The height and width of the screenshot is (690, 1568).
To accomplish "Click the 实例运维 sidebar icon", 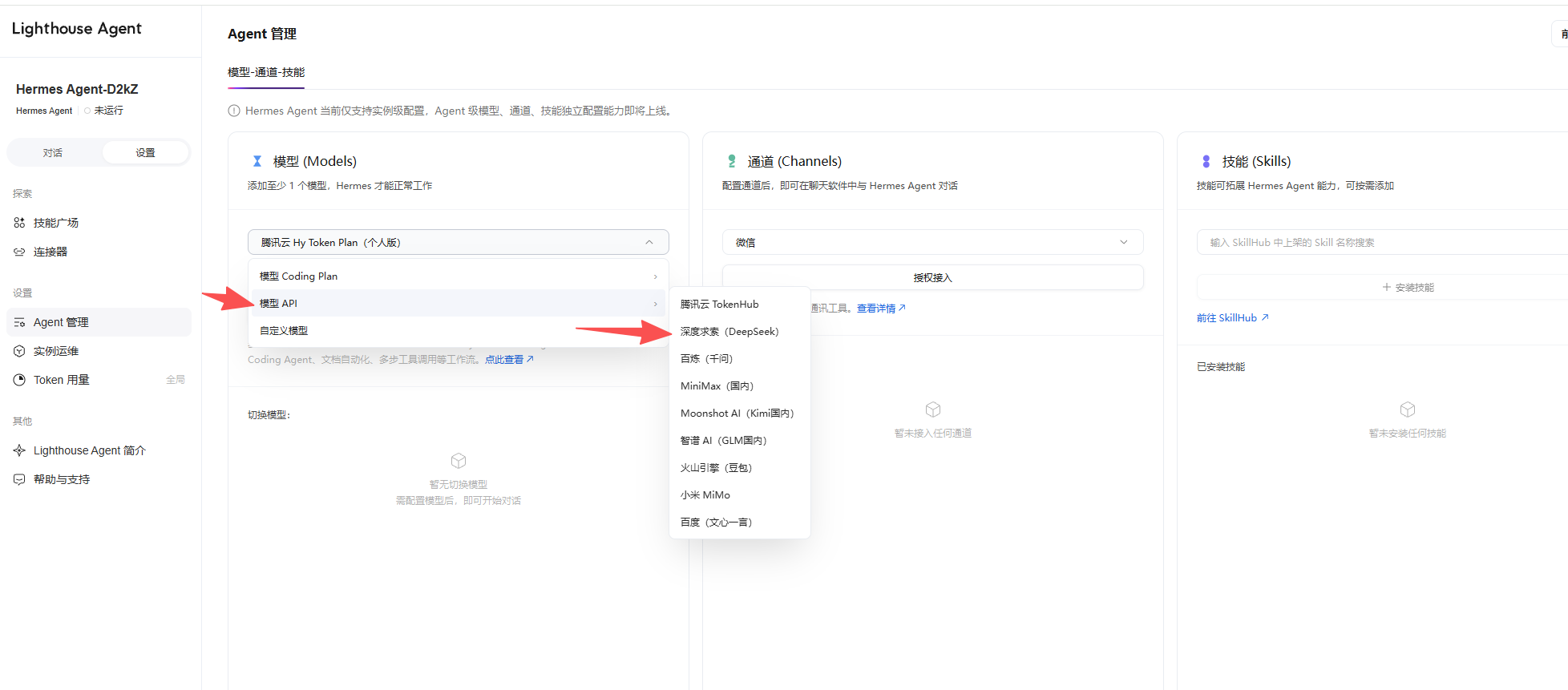I will pyautogui.click(x=19, y=351).
